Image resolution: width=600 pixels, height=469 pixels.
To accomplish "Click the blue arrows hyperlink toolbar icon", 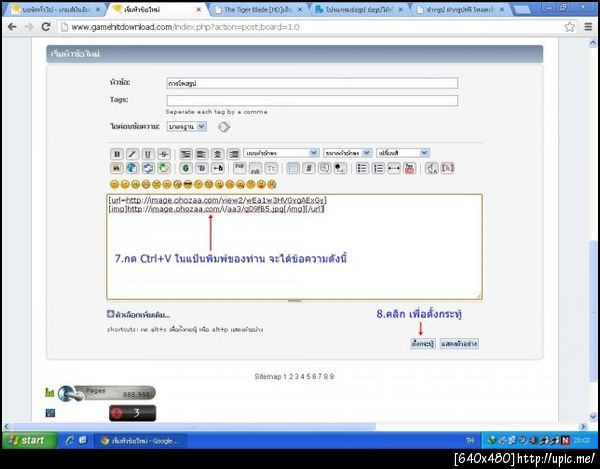I will point(148,168).
